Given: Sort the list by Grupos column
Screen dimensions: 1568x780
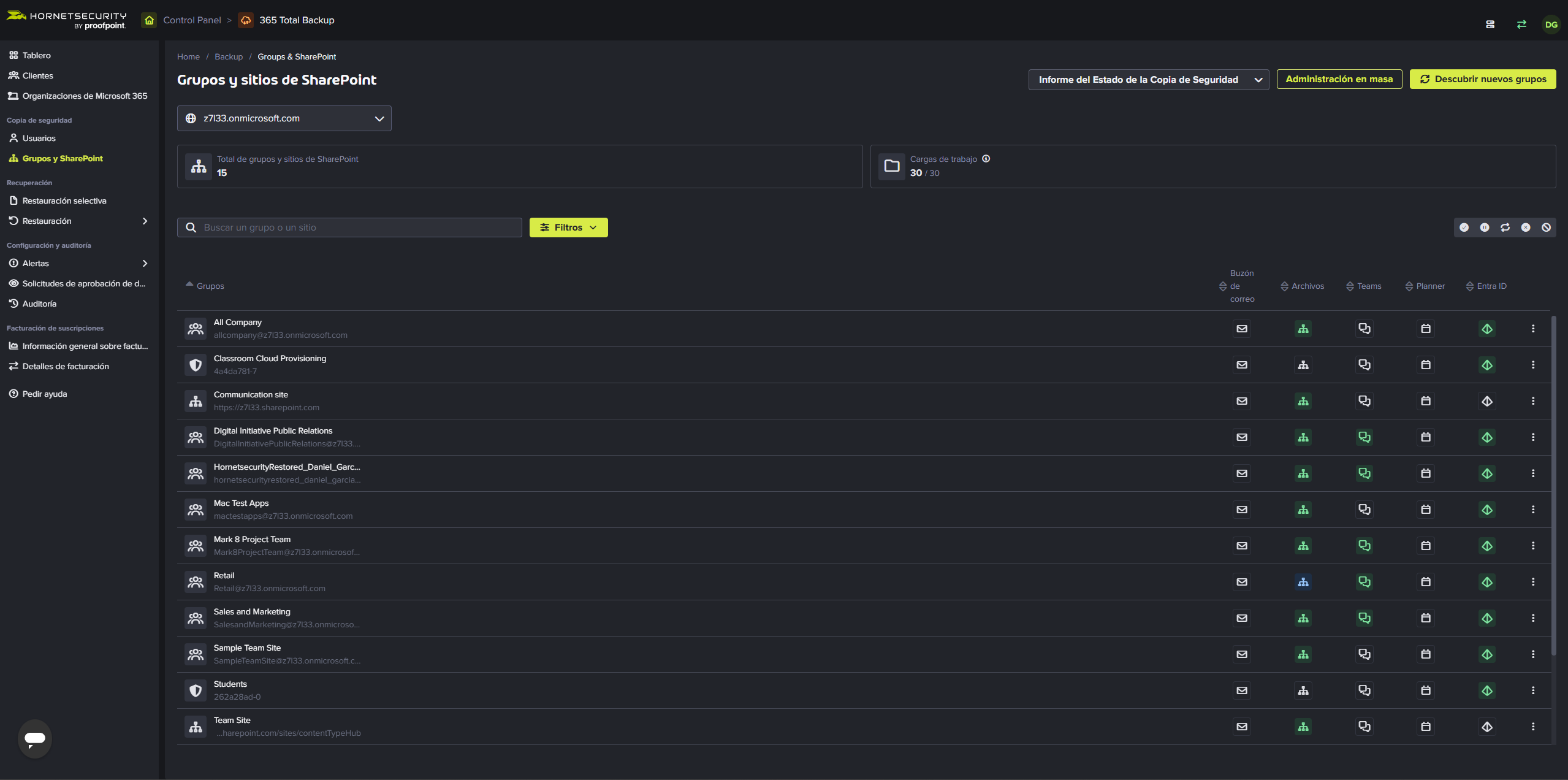Looking at the screenshot, I should (210, 286).
